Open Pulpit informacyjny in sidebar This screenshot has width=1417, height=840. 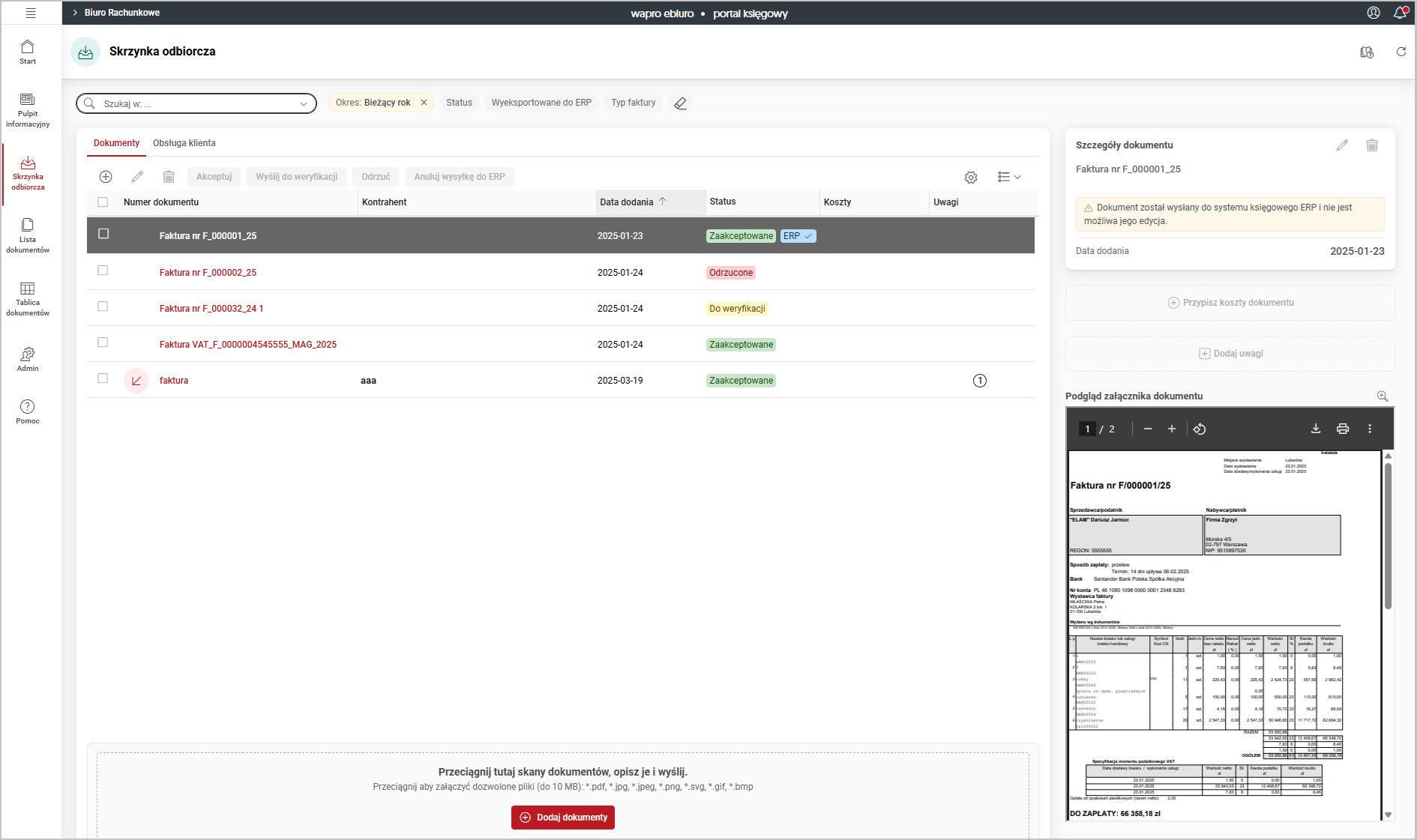(28, 110)
